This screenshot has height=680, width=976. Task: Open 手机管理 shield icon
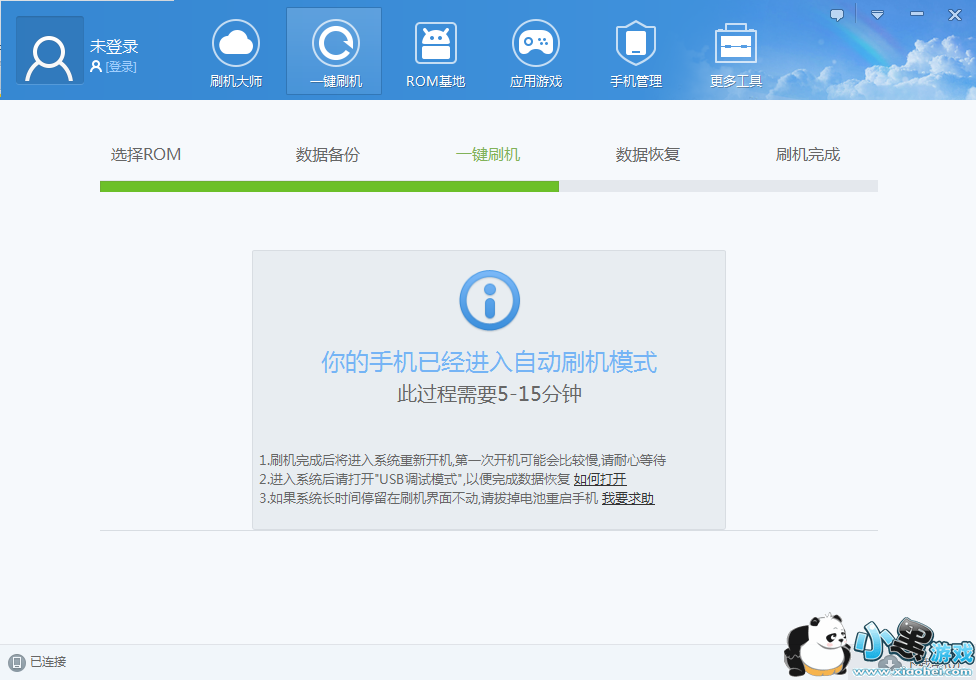coord(636,44)
